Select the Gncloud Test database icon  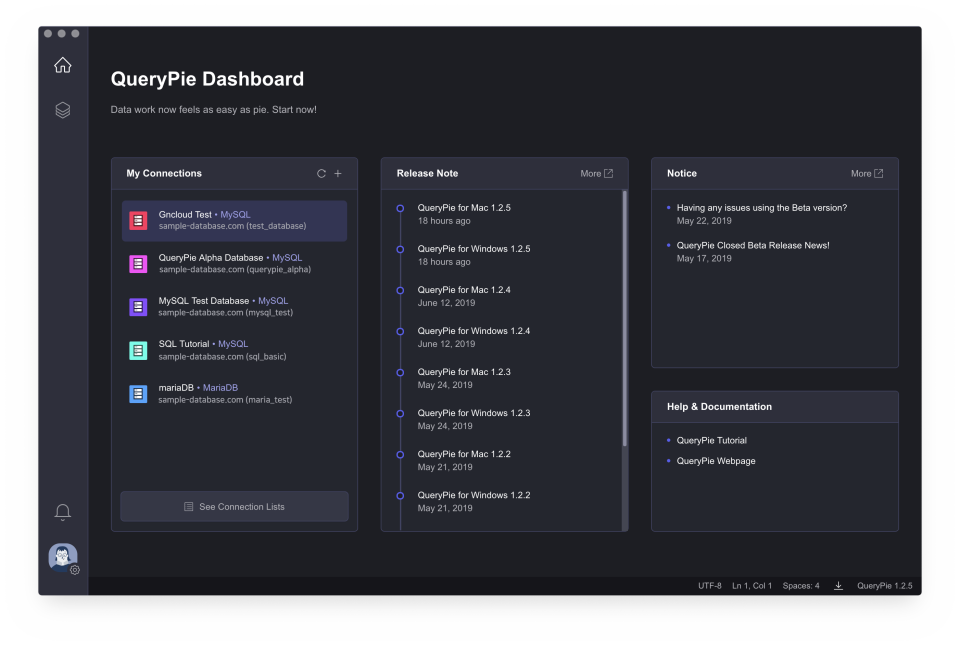pos(138,220)
